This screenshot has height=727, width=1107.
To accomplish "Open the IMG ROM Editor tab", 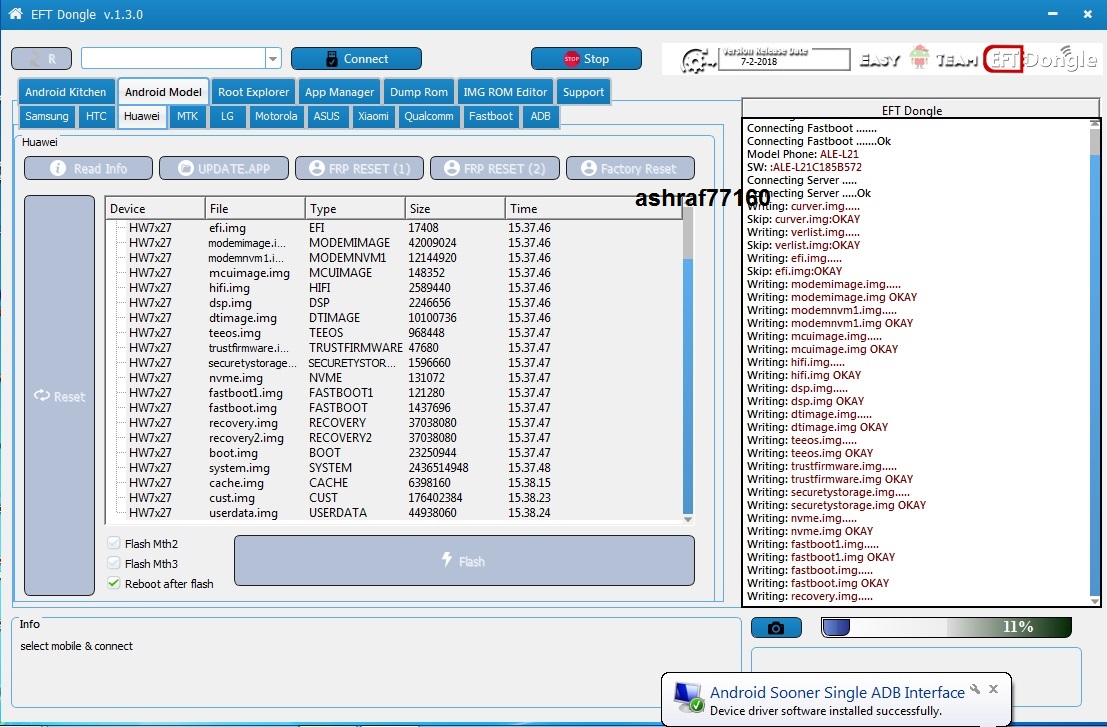I will [x=505, y=92].
